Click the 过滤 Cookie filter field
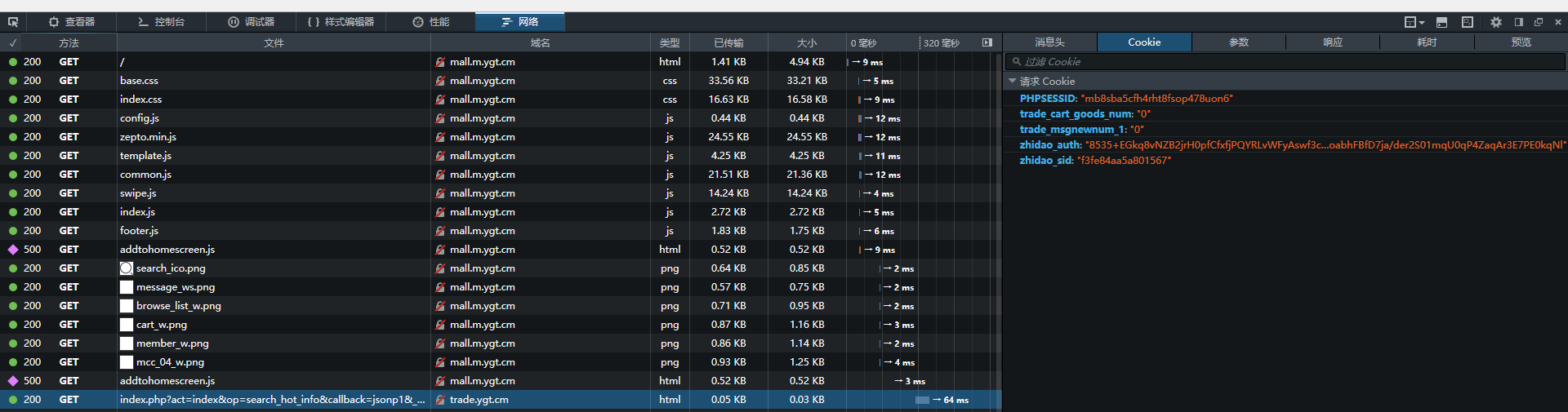 pyautogui.click(x=1286, y=61)
